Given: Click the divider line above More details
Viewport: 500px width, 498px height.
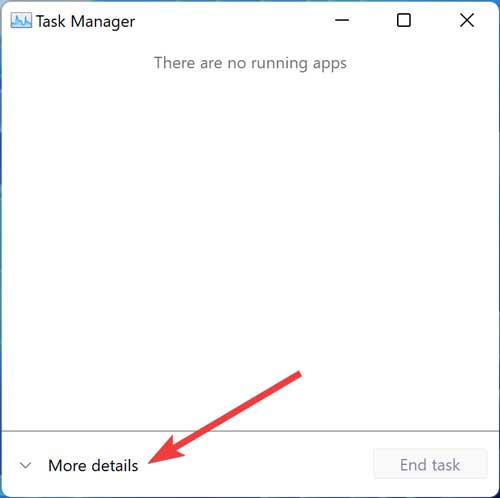Looking at the screenshot, I should point(250,431).
